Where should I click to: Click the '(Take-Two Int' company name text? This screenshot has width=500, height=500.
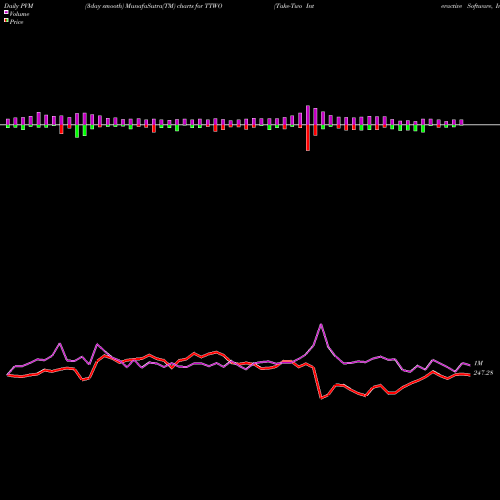[294, 6]
